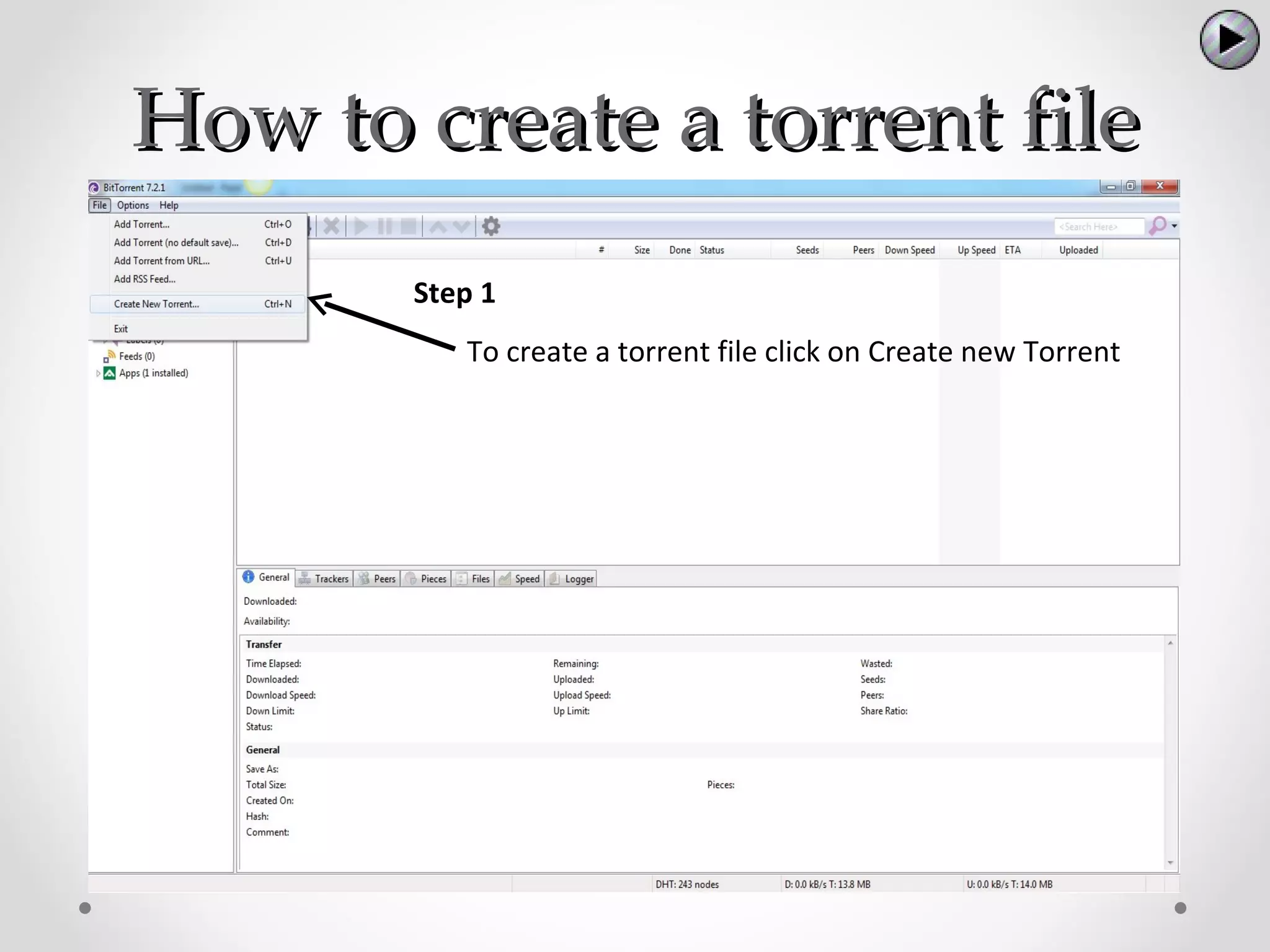Select Feeds (0) in the sidebar

coord(137,356)
